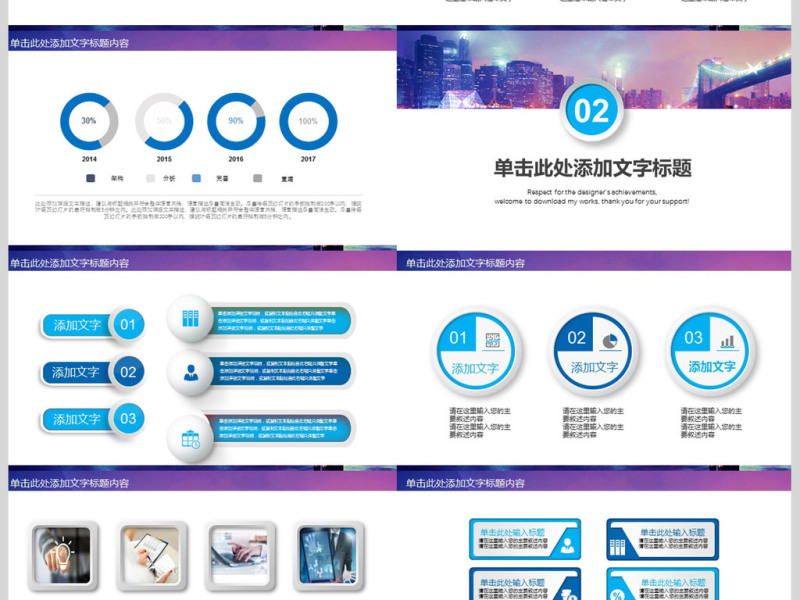Click the 单击此处添加文字标题 section heading
The height and width of the screenshot is (600, 800).
pos(592,168)
